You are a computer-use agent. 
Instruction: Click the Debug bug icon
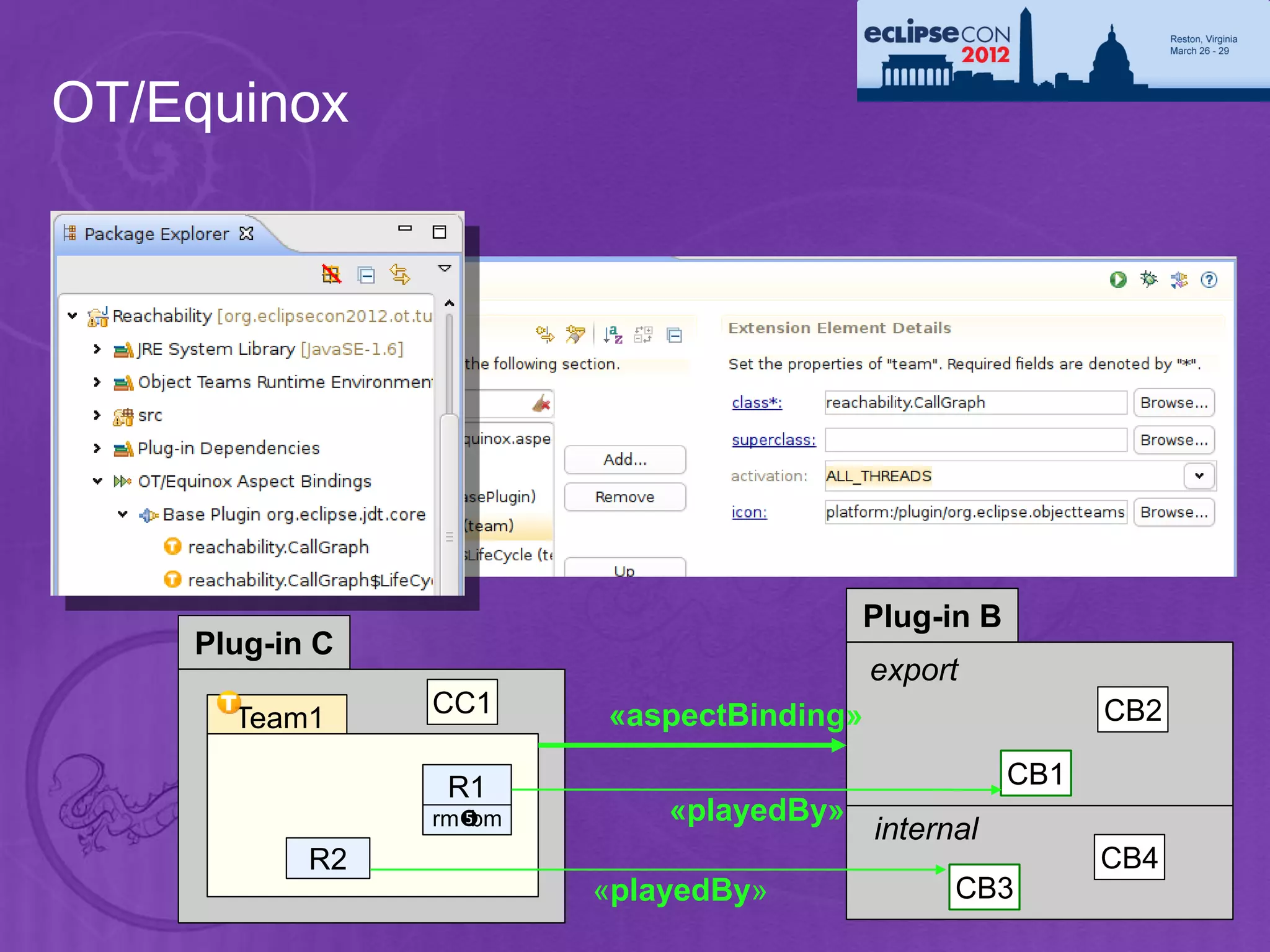(x=1148, y=279)
